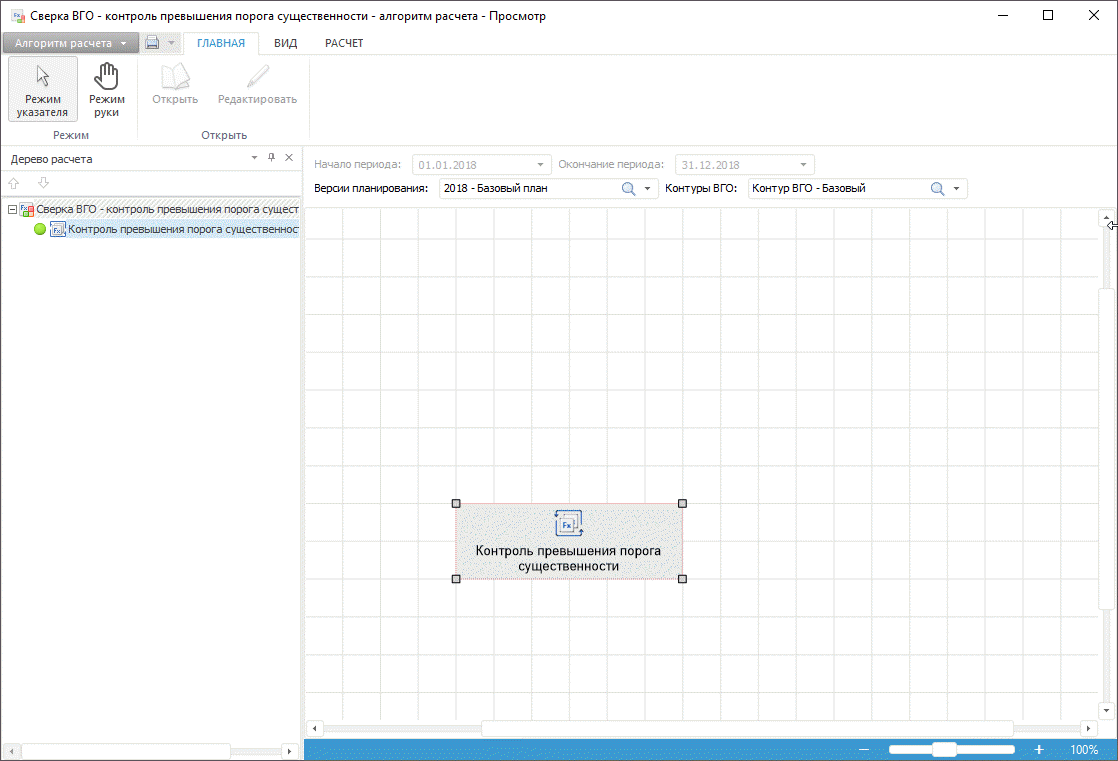The height and width of the screenshot is (761, 1118).
Task: Open the Контуры ВГО dropdown list
Action: [x=956, y=188]
